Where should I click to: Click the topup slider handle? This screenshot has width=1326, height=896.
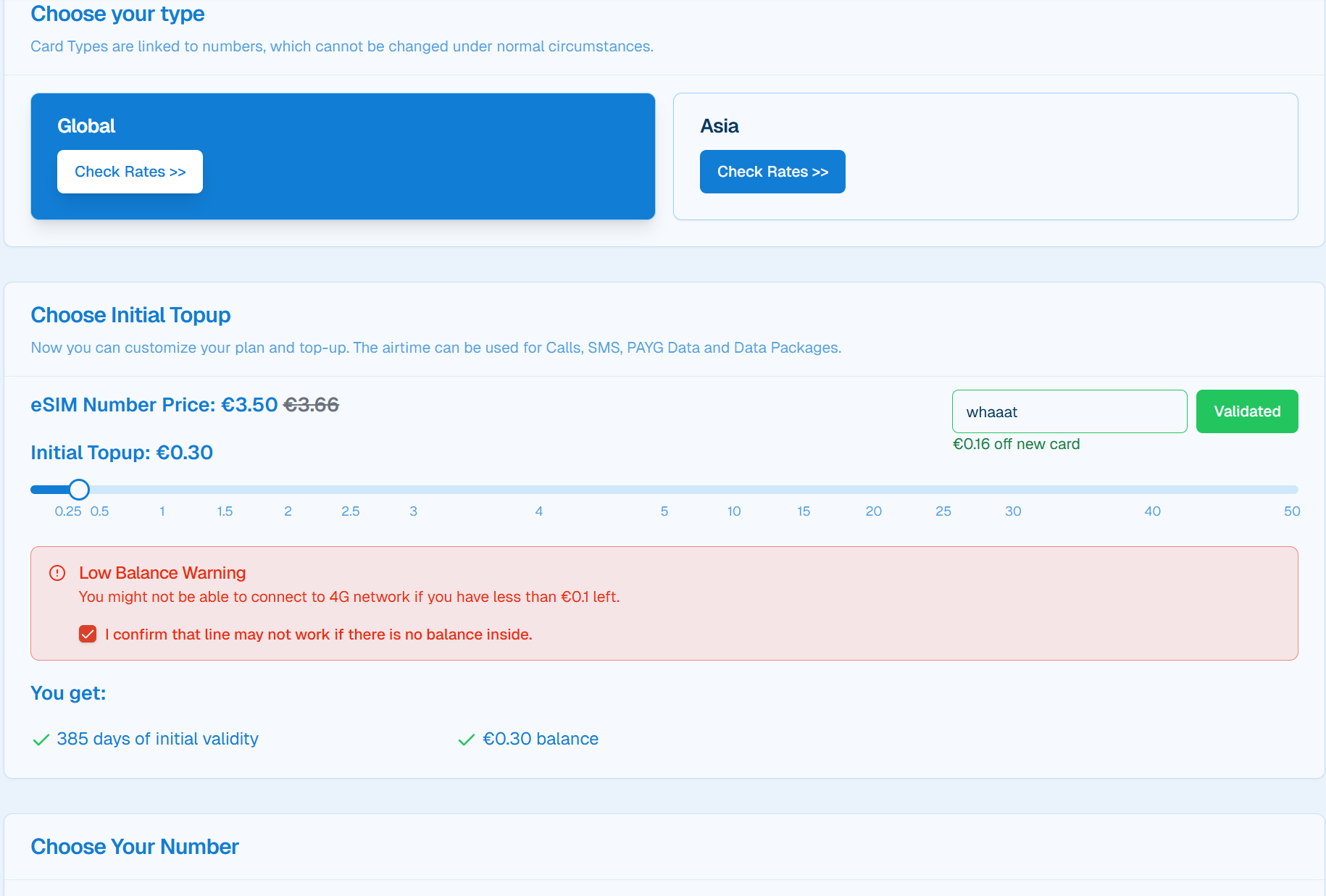click(x=79, y=490)
